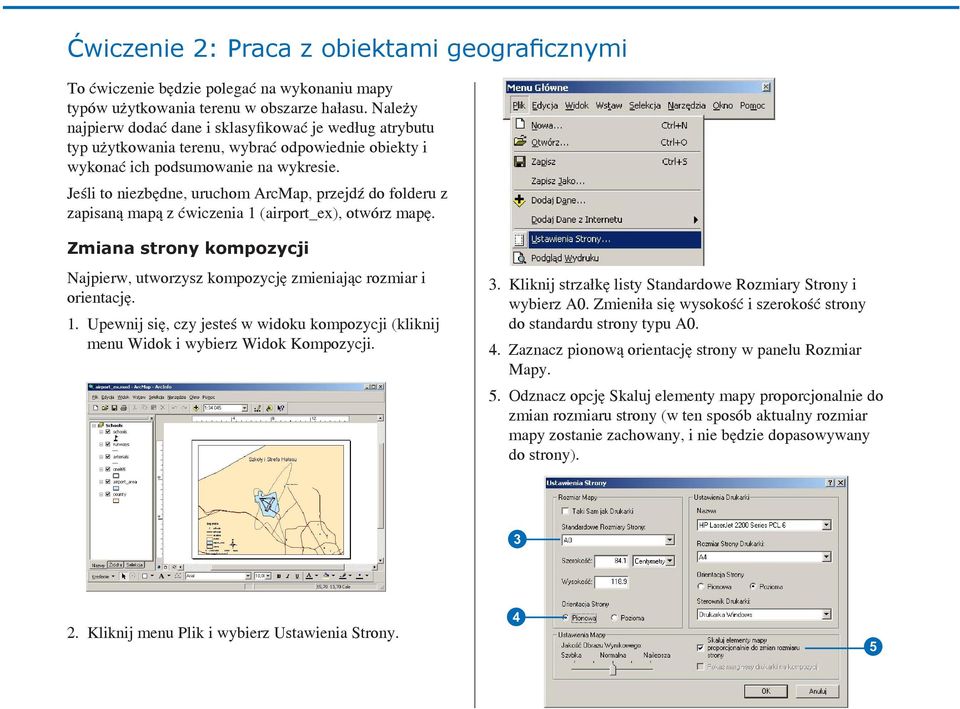The width and height of the screenshot is (960, 709).
Task: Select printer Pionowa radio under Ustawienia Drukarki
Action: click(x=700, y=586)
